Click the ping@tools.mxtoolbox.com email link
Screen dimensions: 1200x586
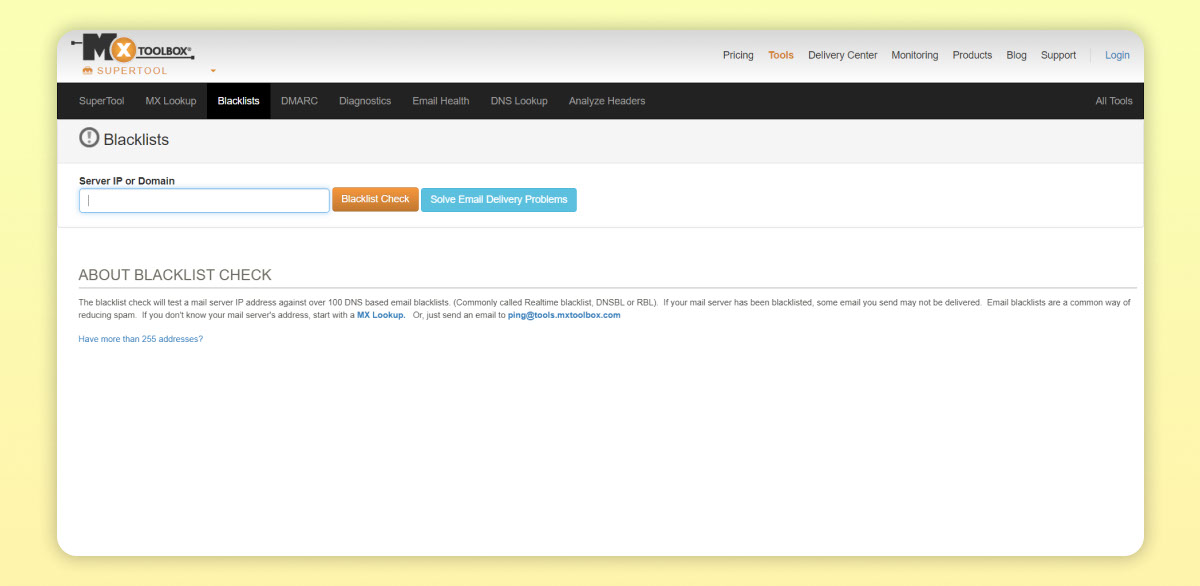[564, 315]
